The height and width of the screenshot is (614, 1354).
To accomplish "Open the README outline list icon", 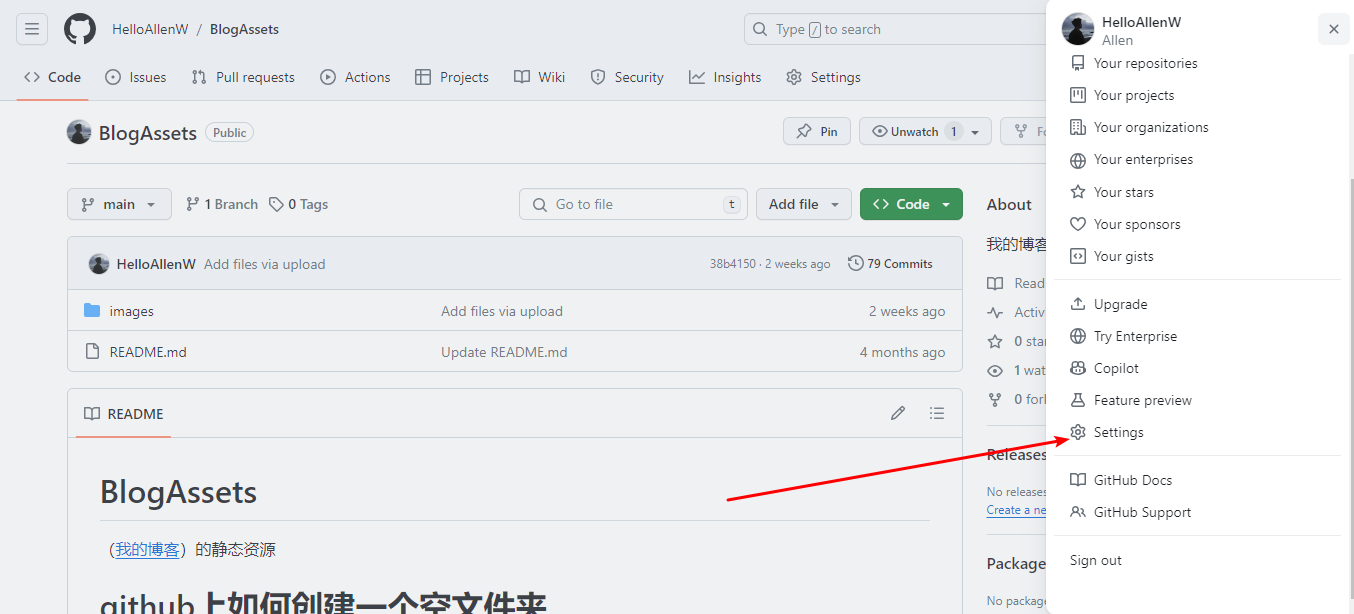I will tap(936, 413).
